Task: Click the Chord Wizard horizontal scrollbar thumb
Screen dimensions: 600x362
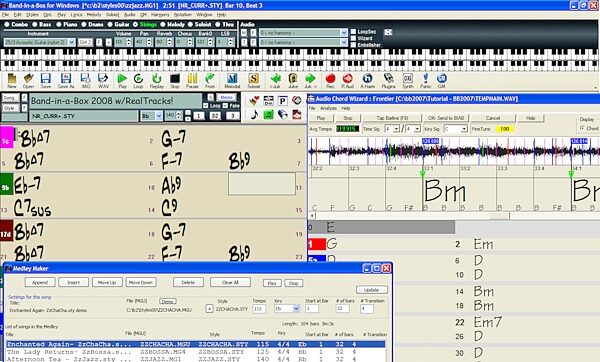Action: [500, 216]
